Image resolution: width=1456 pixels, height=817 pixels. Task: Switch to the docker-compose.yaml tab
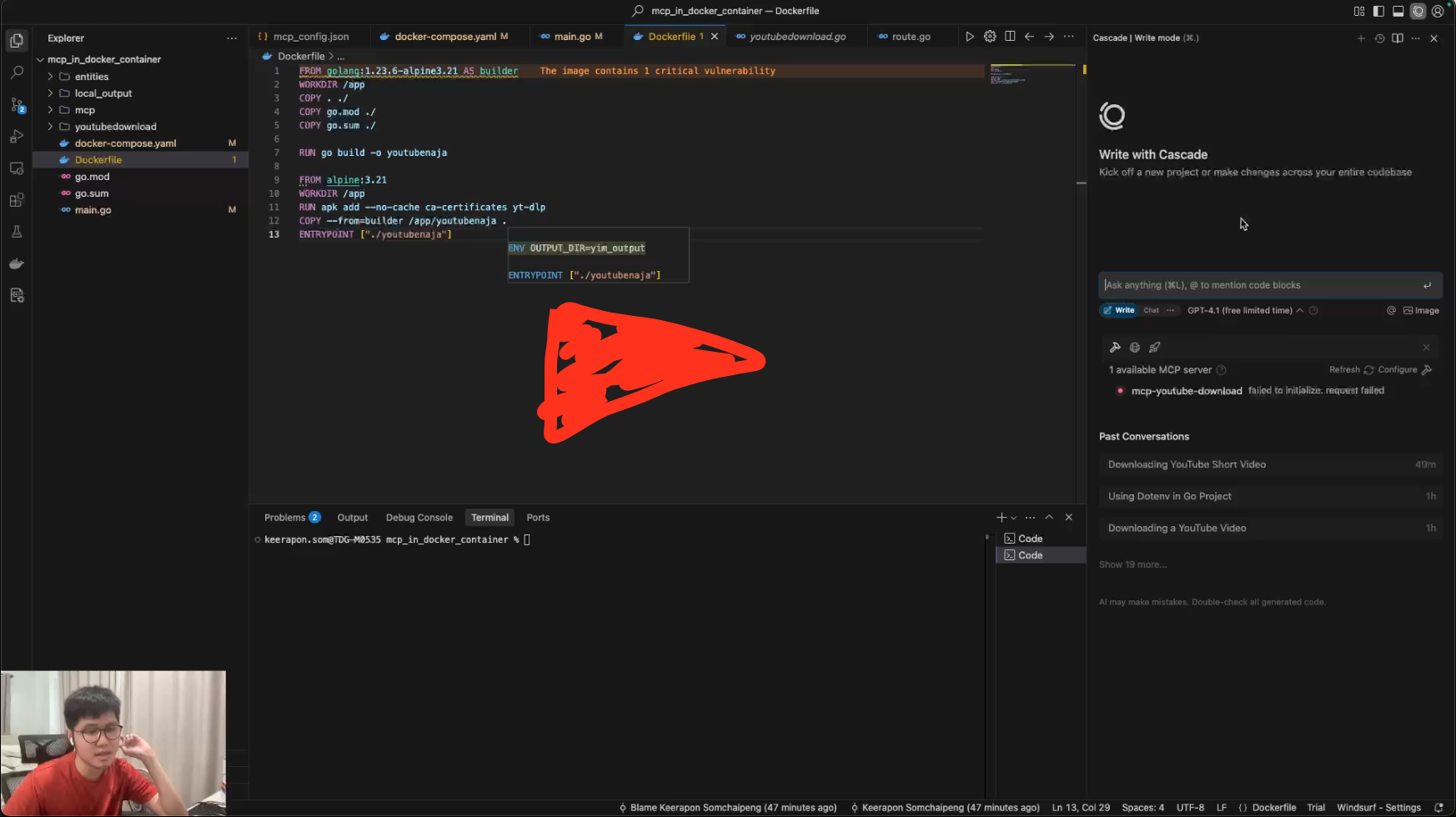tap(444, 37)
